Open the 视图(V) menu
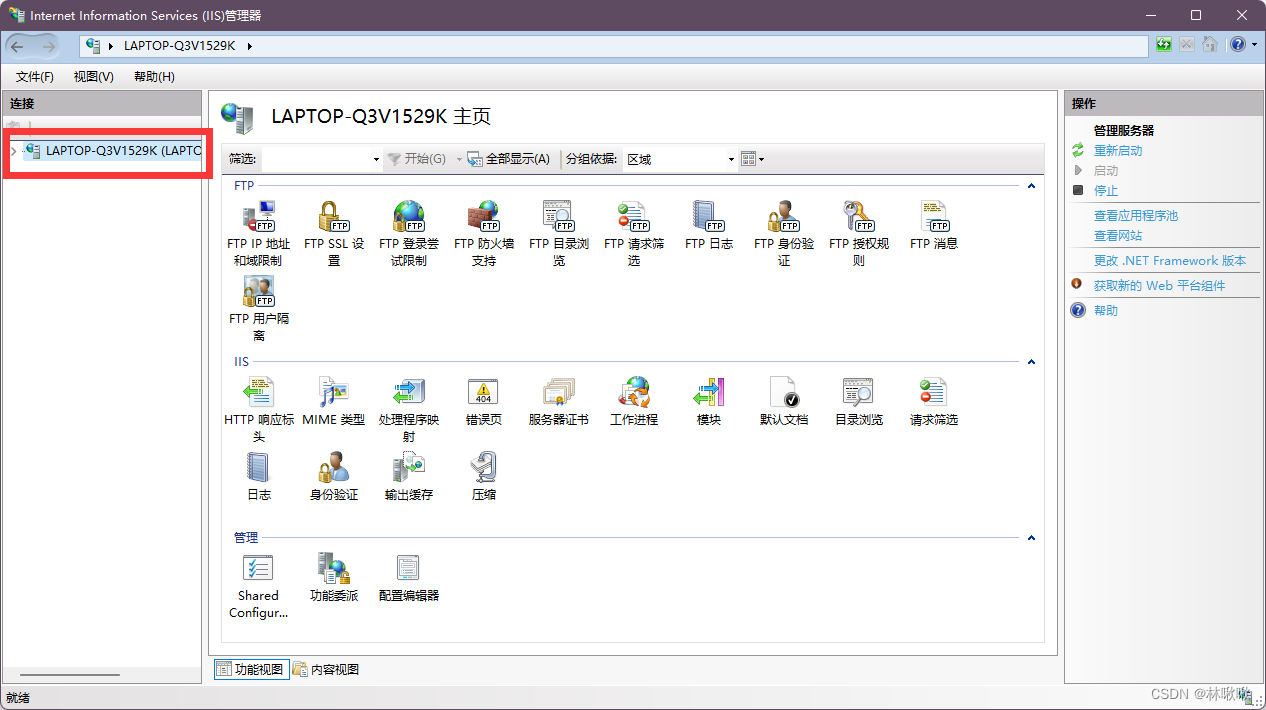 [93, 77]
